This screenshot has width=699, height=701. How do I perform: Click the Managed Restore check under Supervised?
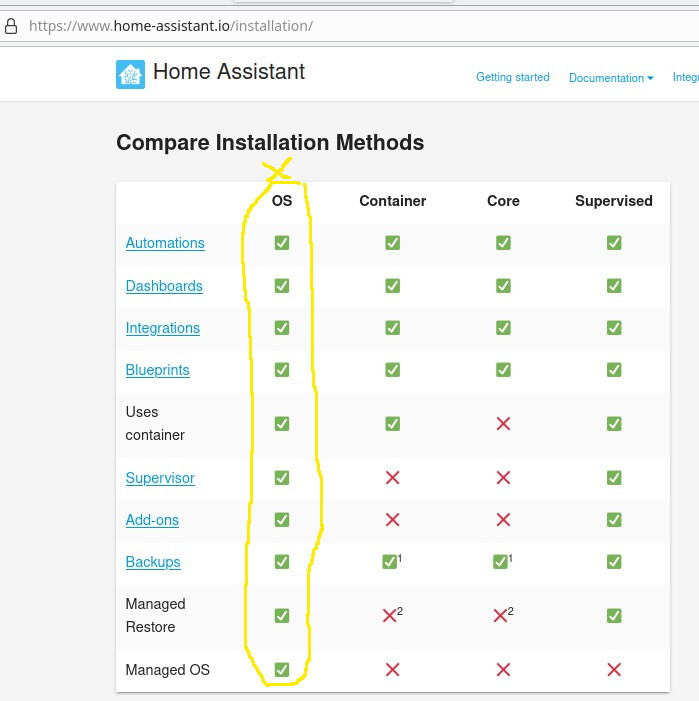(x=614, y=616)
